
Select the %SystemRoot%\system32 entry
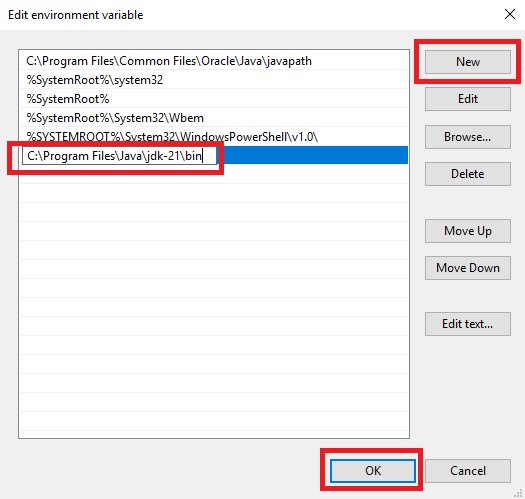click(214, 80)
